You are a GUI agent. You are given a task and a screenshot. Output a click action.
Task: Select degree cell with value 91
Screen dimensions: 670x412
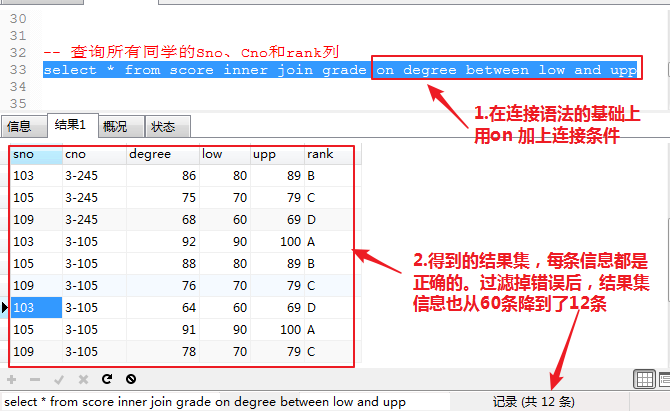coord(163,330)
